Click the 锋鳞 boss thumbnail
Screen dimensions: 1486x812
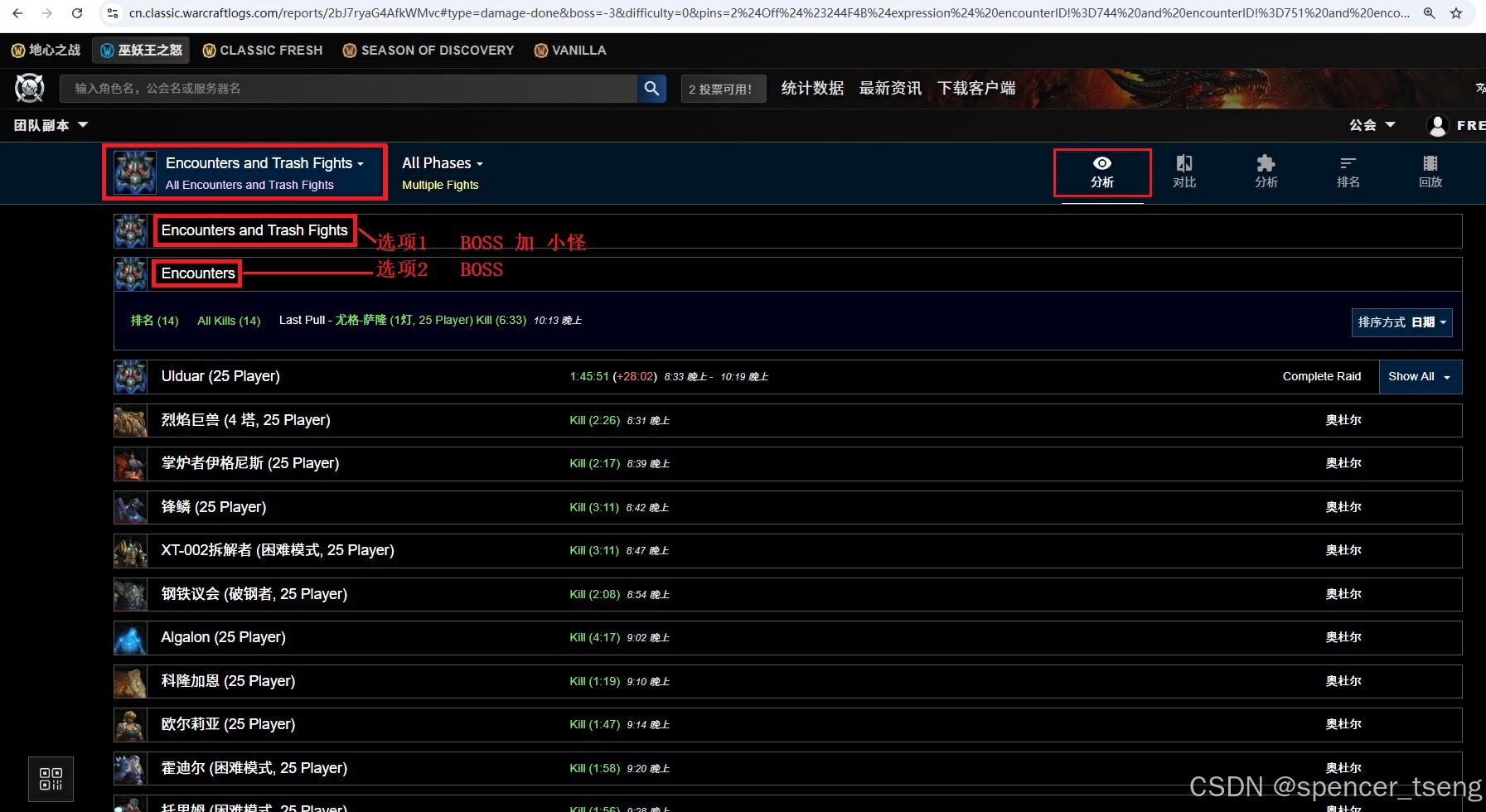pyautogui.click(x=131, y=507)
